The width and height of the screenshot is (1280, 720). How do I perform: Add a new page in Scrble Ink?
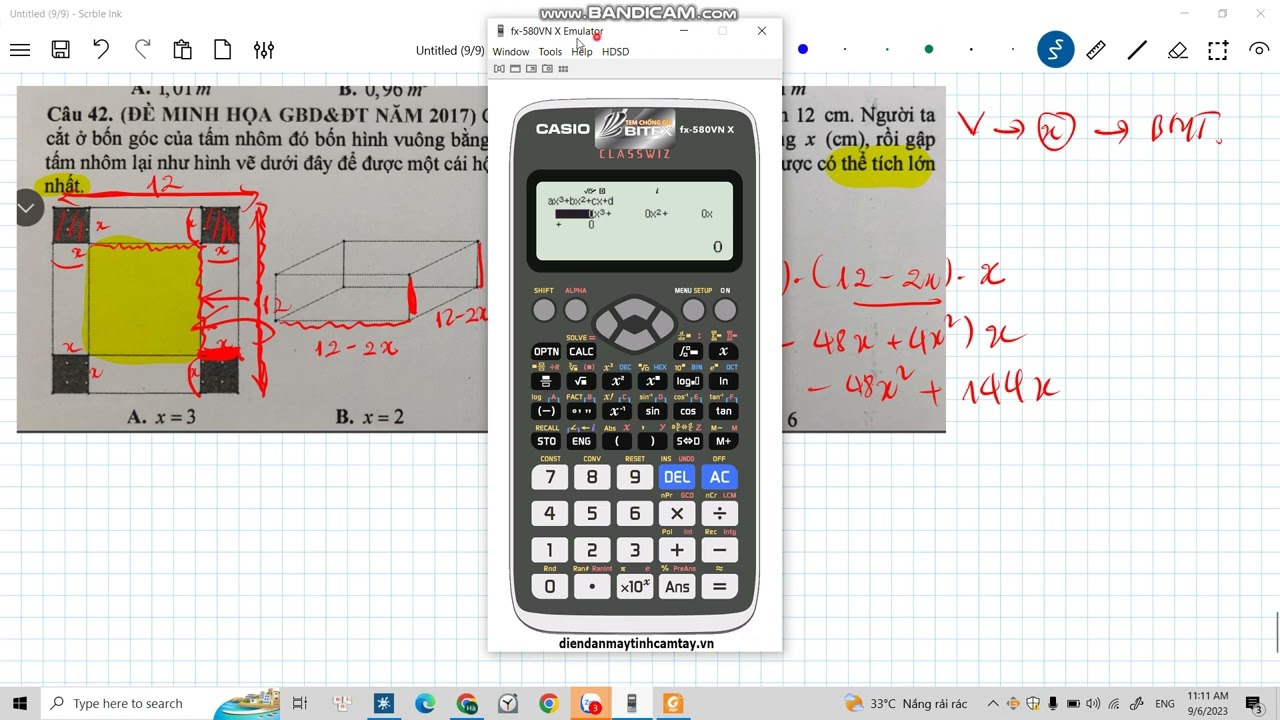pos(222,50)
